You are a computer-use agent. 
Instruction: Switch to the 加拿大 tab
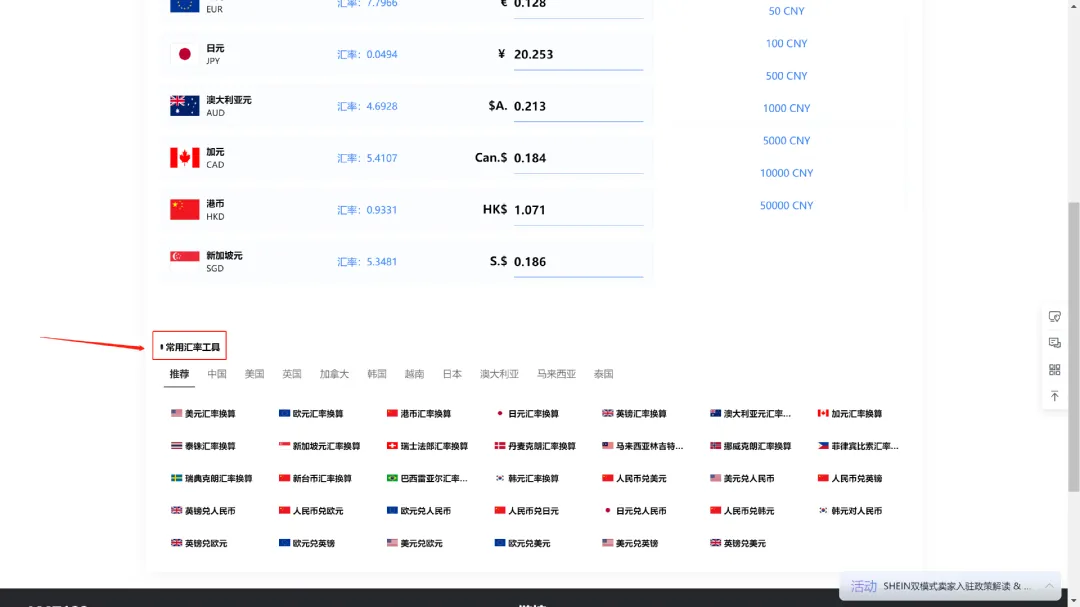(334, 374)
